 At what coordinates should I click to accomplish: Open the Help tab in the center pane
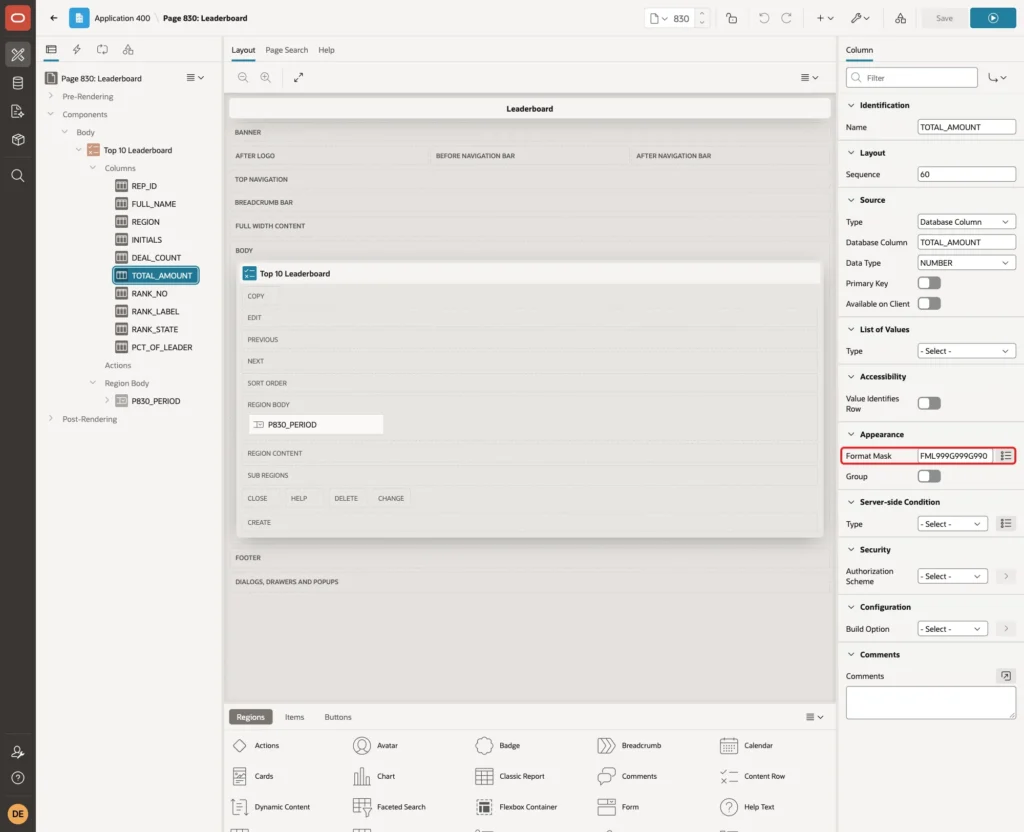(x=327, y=50)
